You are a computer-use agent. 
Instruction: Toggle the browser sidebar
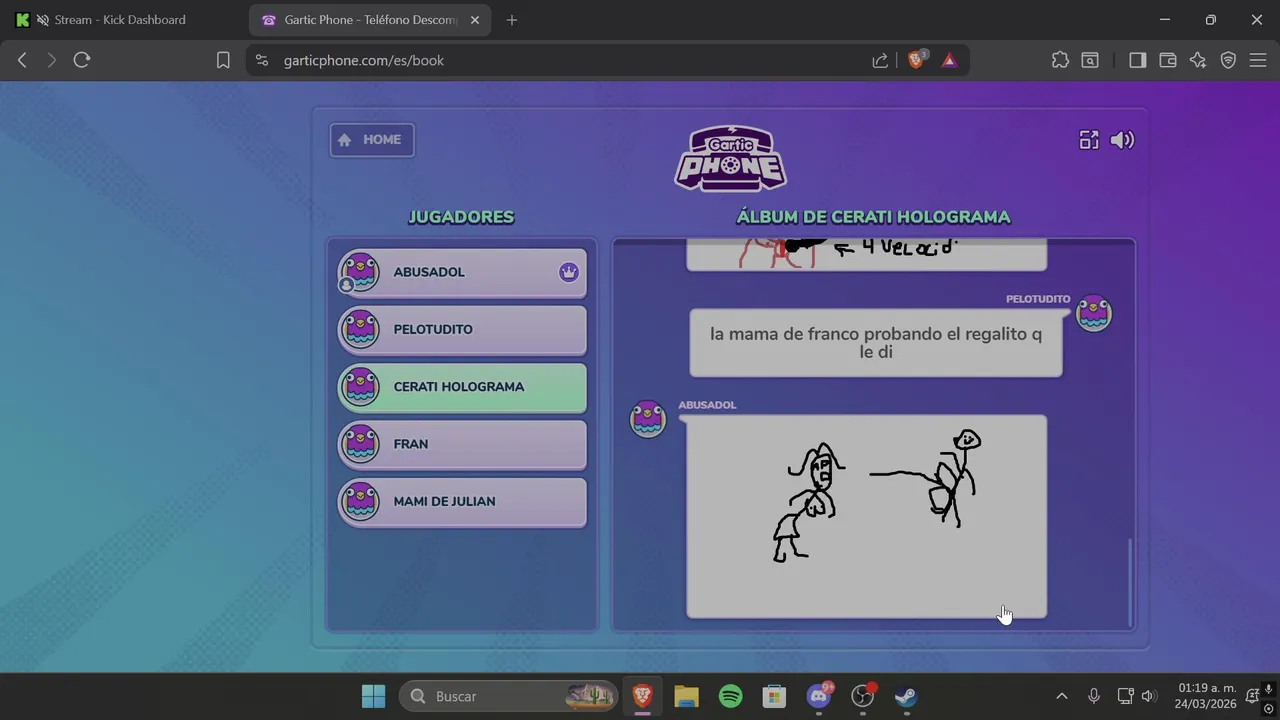1137,60
